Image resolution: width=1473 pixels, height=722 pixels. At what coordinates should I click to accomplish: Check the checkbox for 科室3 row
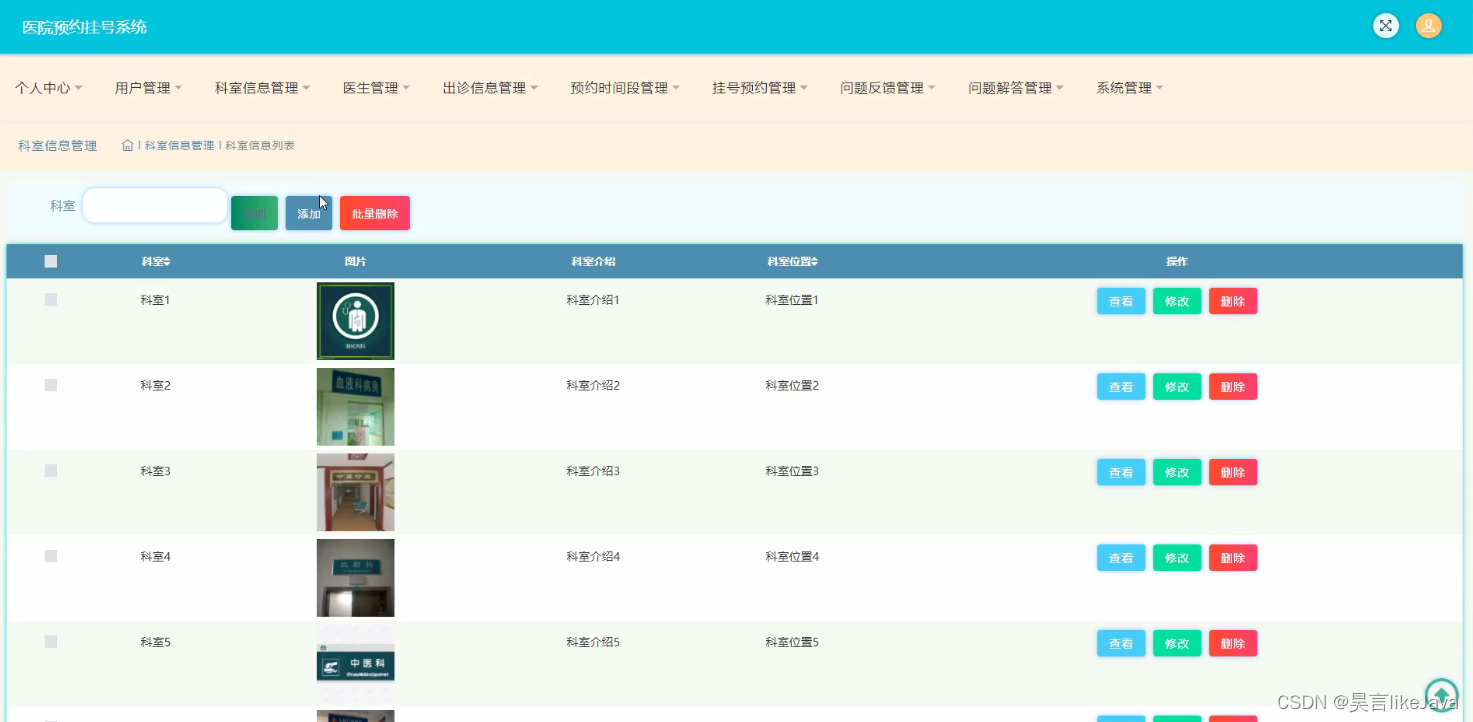tap(51, 470)
